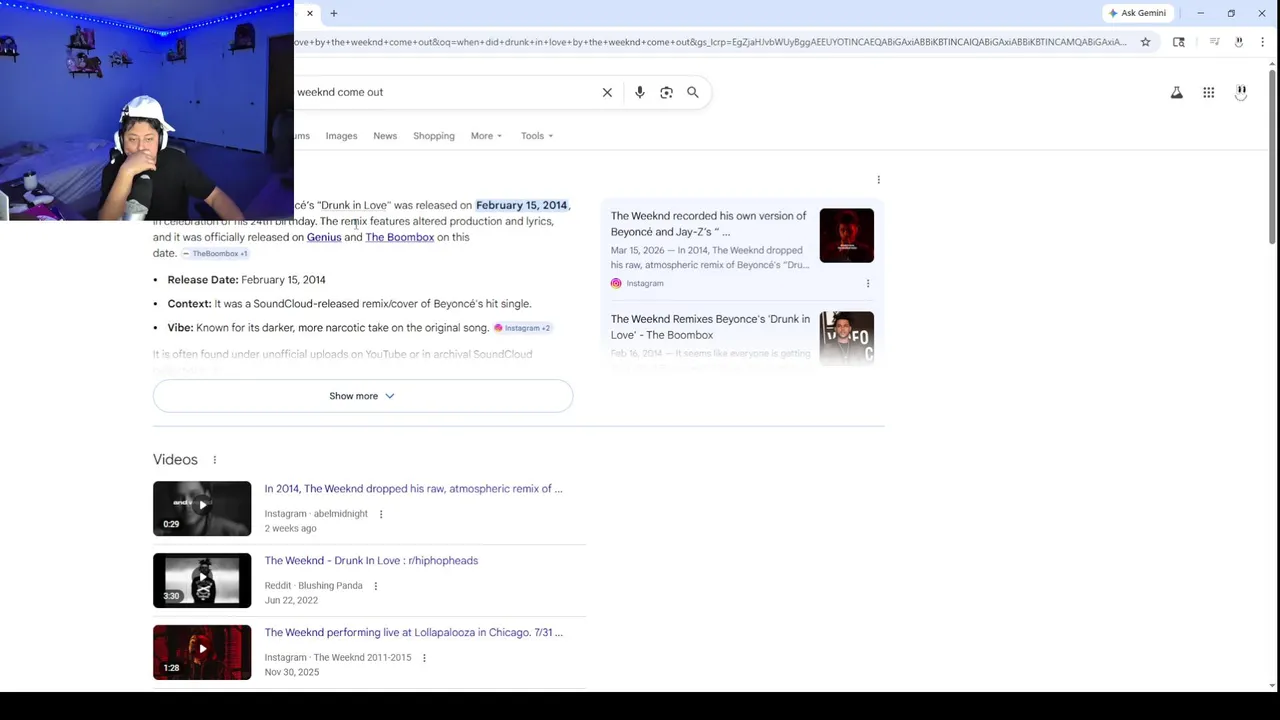Open the AI overview three-dot options
1280x720 pixels.
coord(879,180)
